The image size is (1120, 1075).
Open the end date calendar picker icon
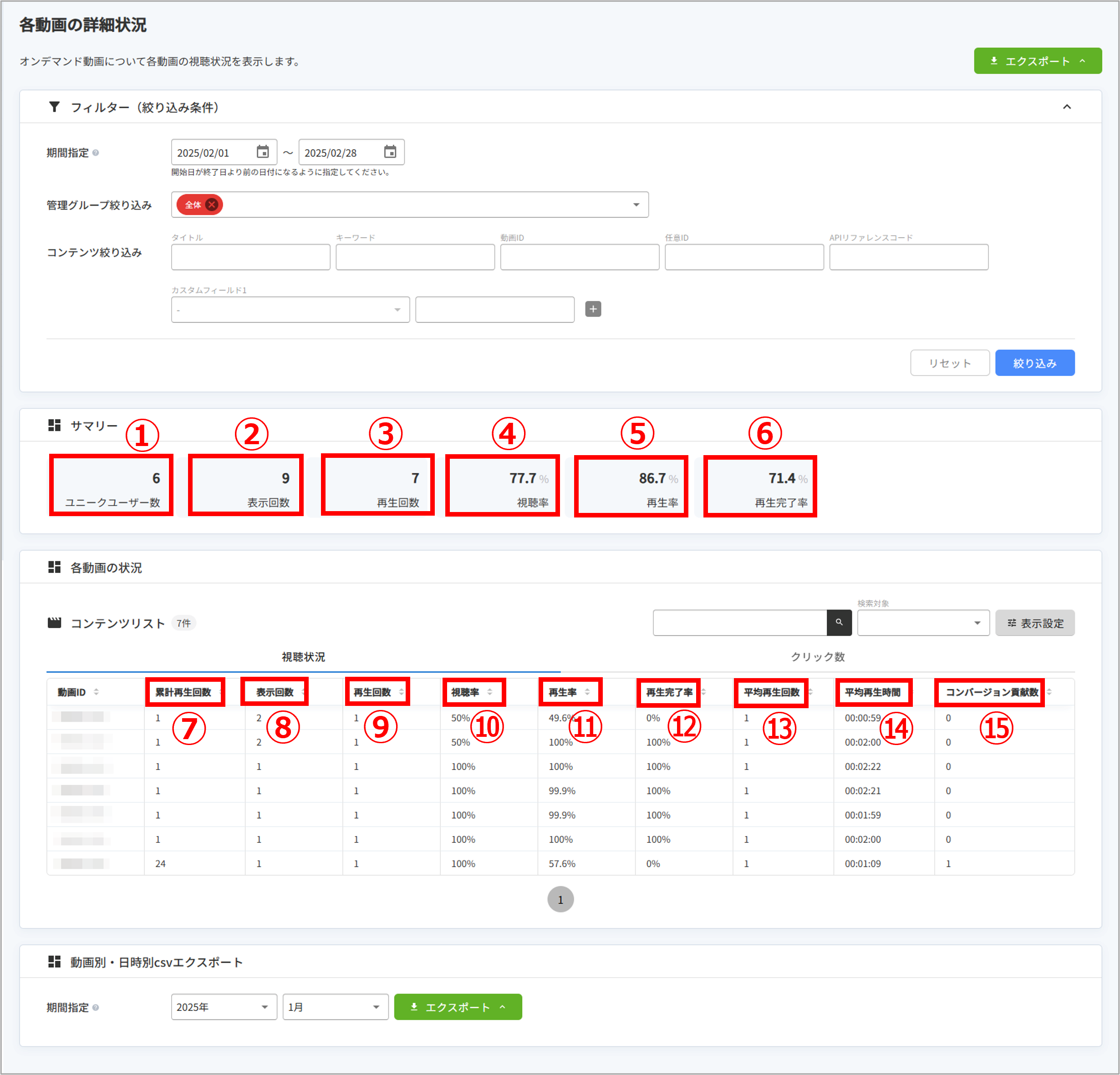[x=390, y=152]
